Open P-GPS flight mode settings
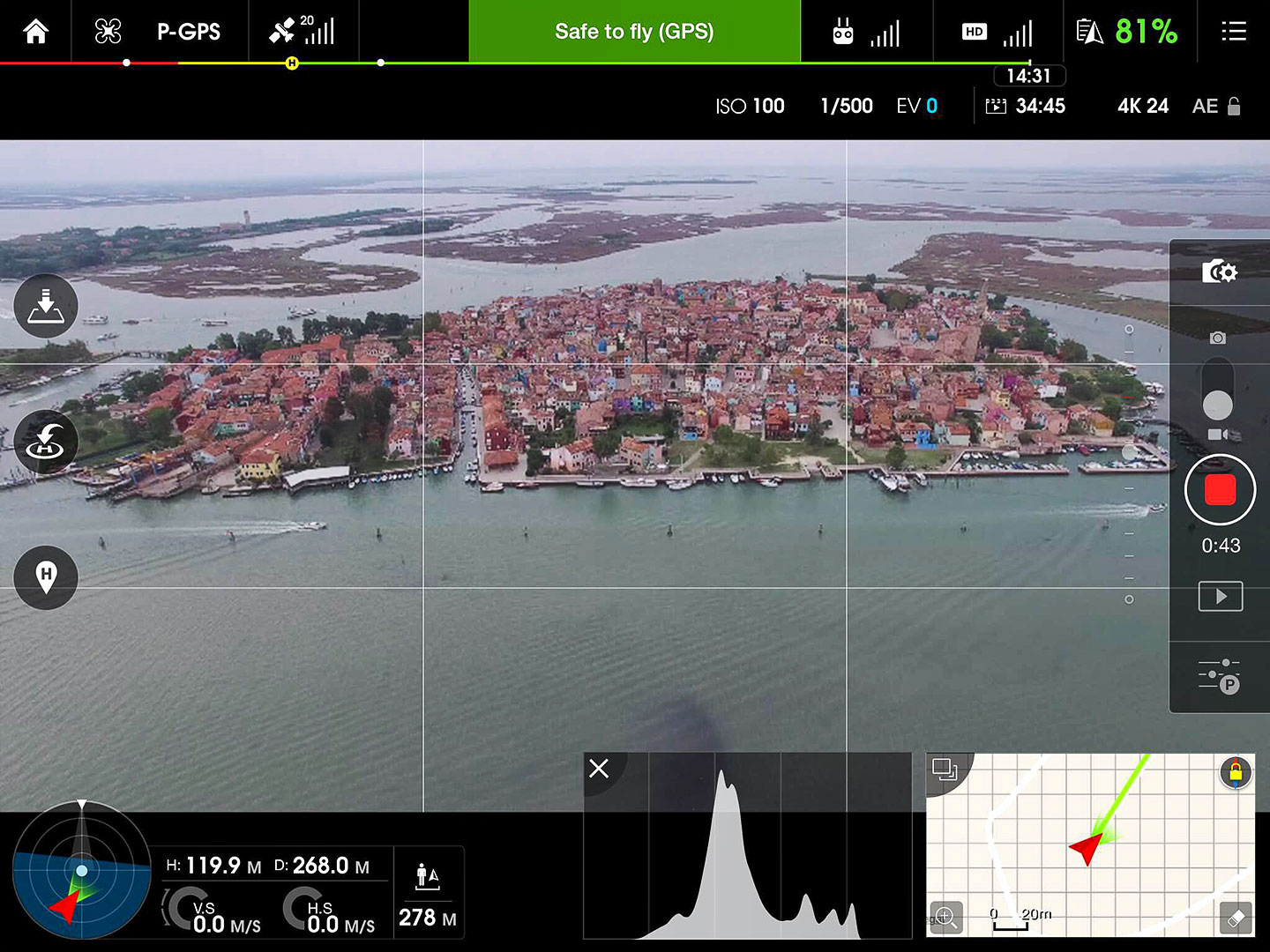 [189, 32]
